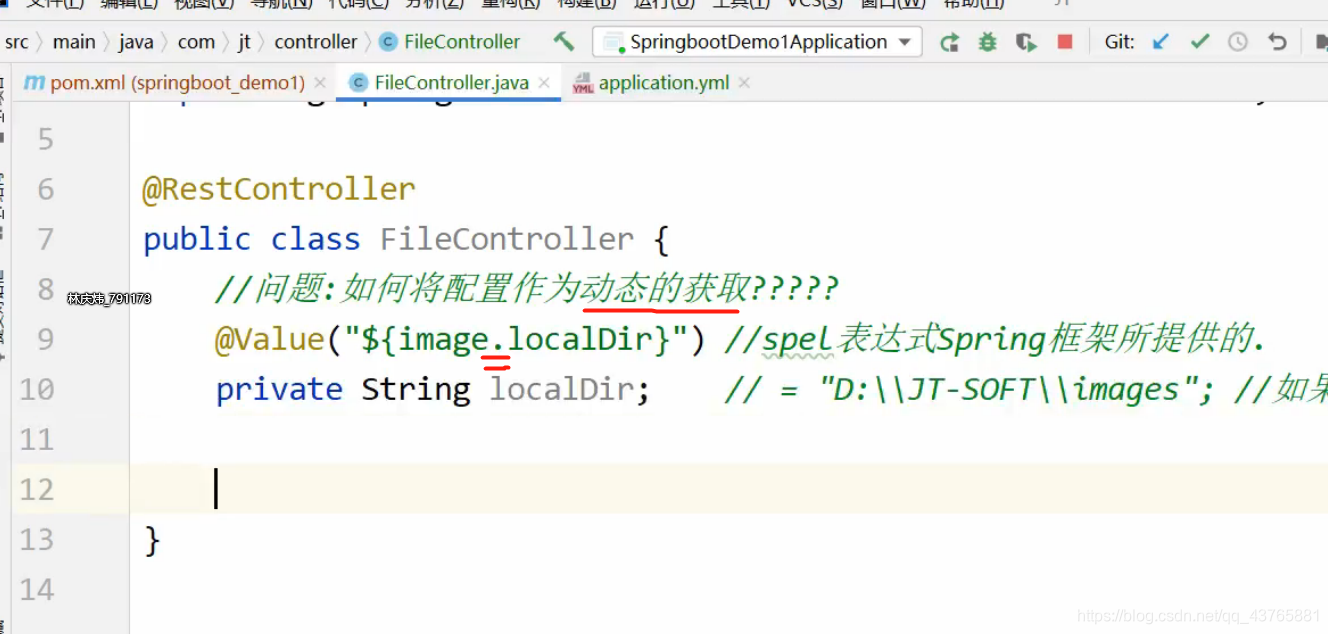Start debugging with the bug icon
Viewport: 1328px width, 634px height.
(988, 42)
